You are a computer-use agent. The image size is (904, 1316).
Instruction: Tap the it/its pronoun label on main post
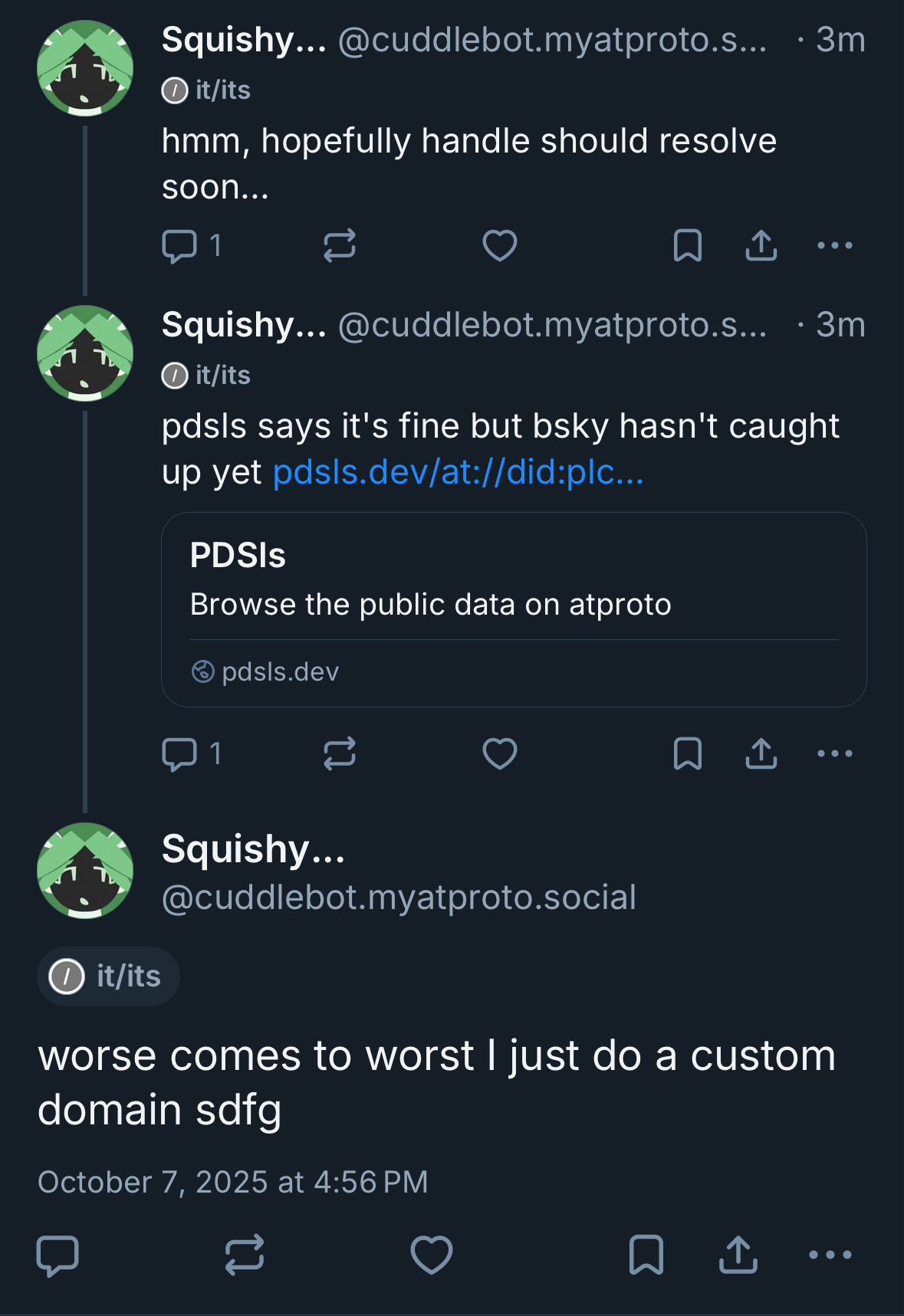click(x=108, y=976)
